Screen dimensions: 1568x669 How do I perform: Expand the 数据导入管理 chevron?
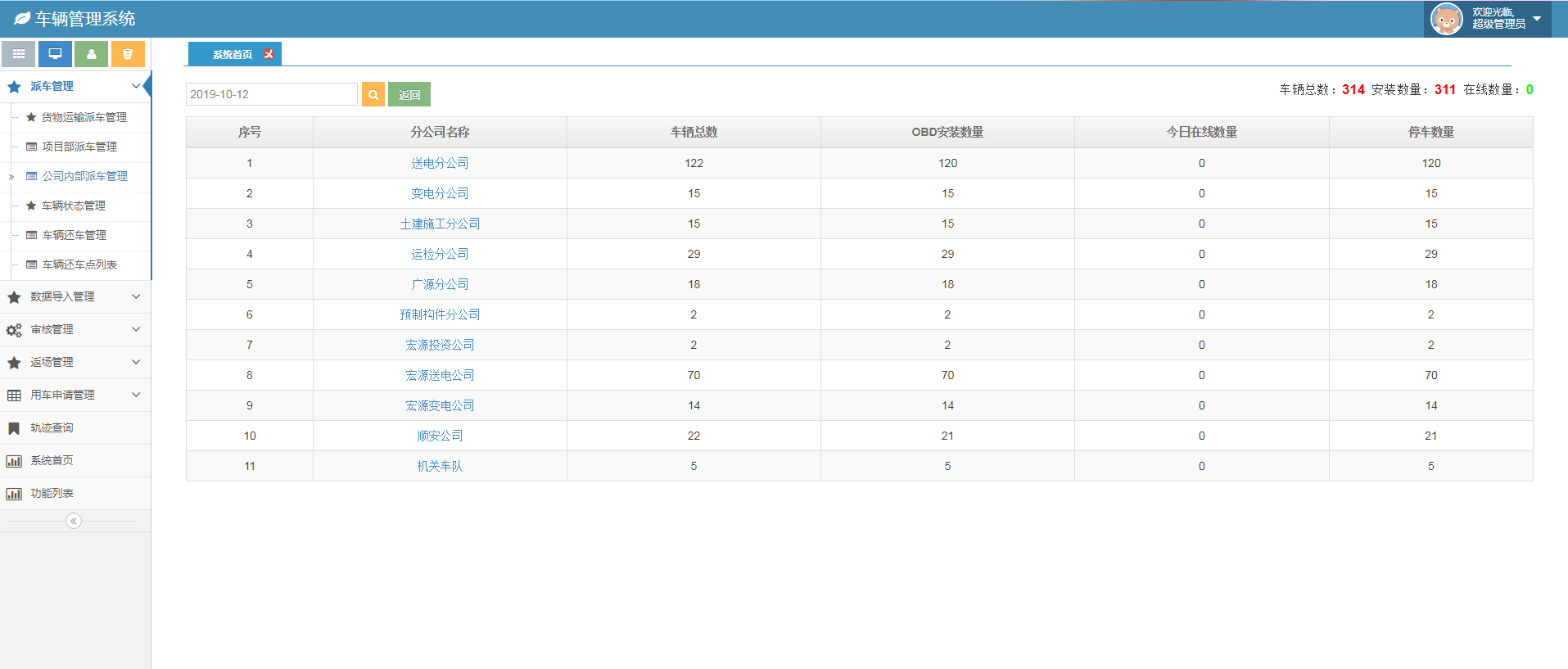pyautogui.click(x=136, y=296)
